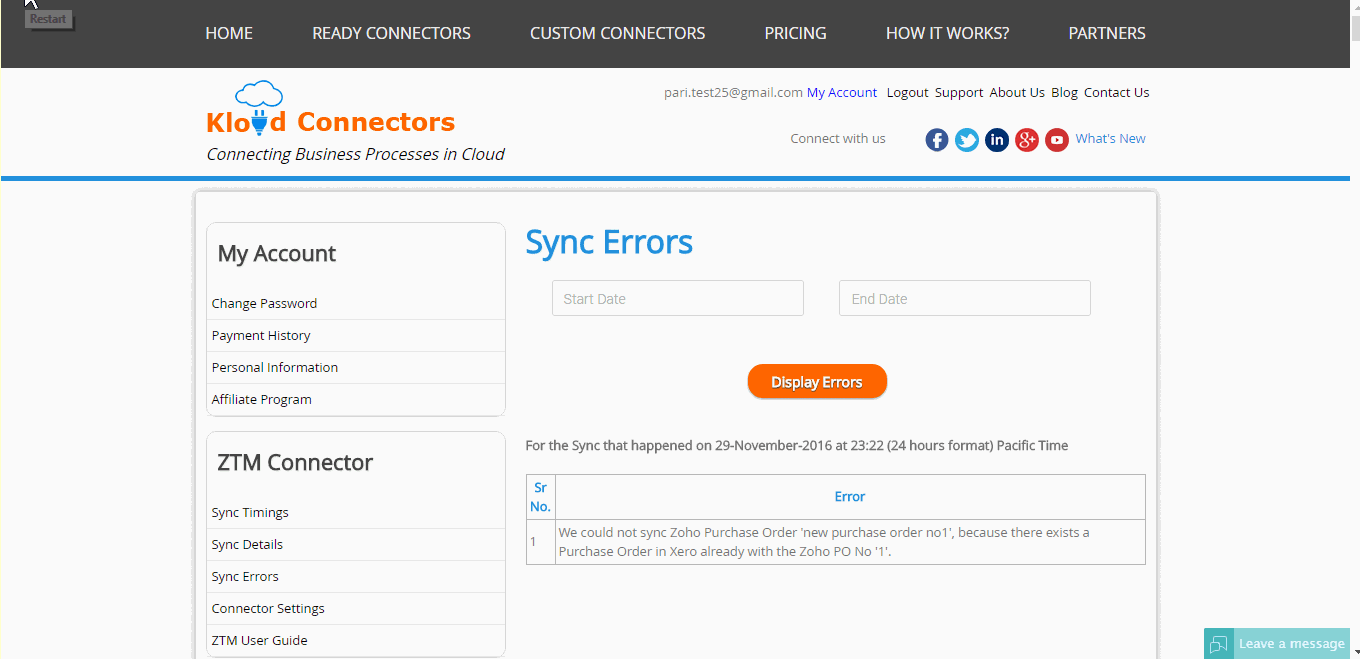Open PARTNERS menu item
This screenshot has width=1360, height=659.
(x=1107, y=33)
